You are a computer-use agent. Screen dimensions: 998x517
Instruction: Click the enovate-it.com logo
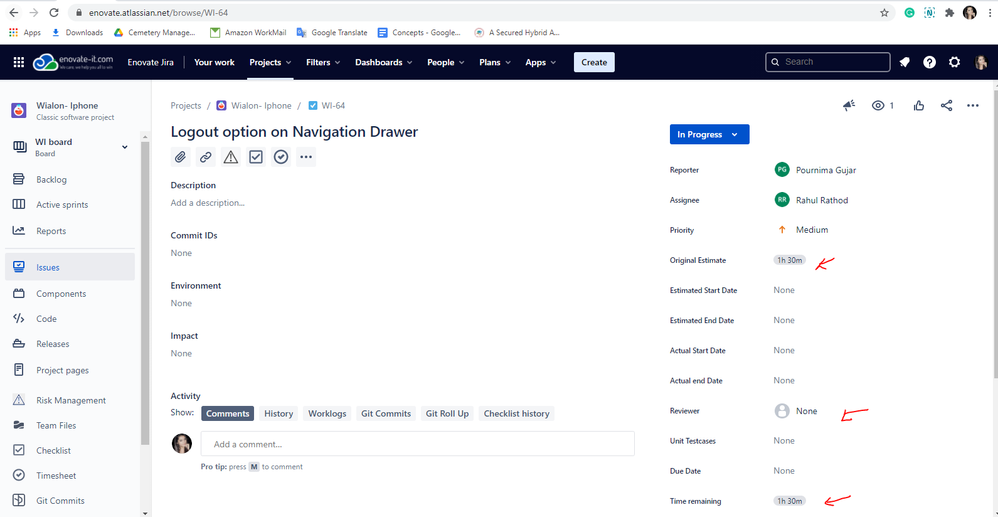(x=73, y=62)
